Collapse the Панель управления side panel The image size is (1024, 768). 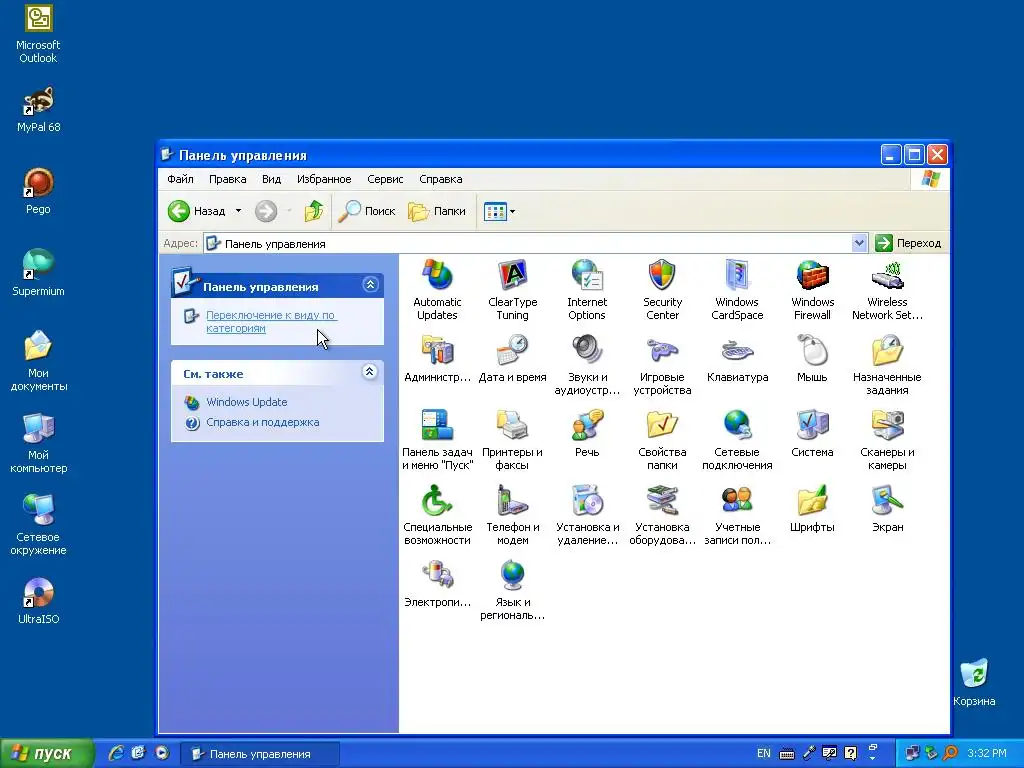click(x=370, y=285)
